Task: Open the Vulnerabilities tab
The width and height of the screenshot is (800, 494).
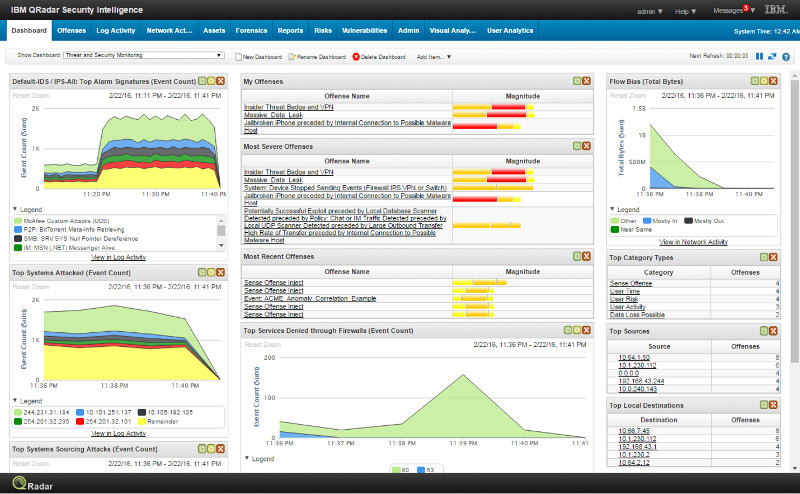Action: [x=364, y=31]
